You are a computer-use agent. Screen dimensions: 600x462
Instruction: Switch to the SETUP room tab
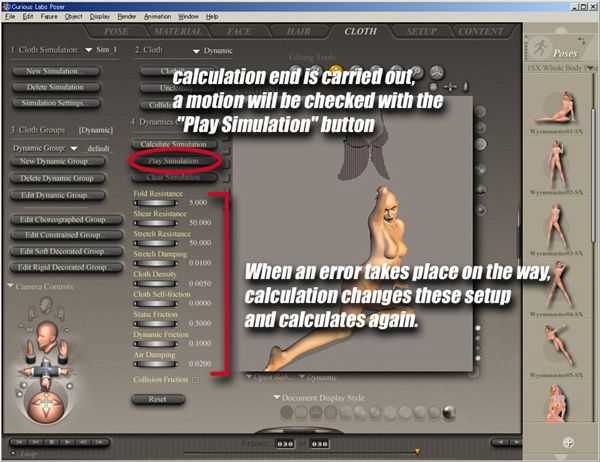[x=421, y=31]
